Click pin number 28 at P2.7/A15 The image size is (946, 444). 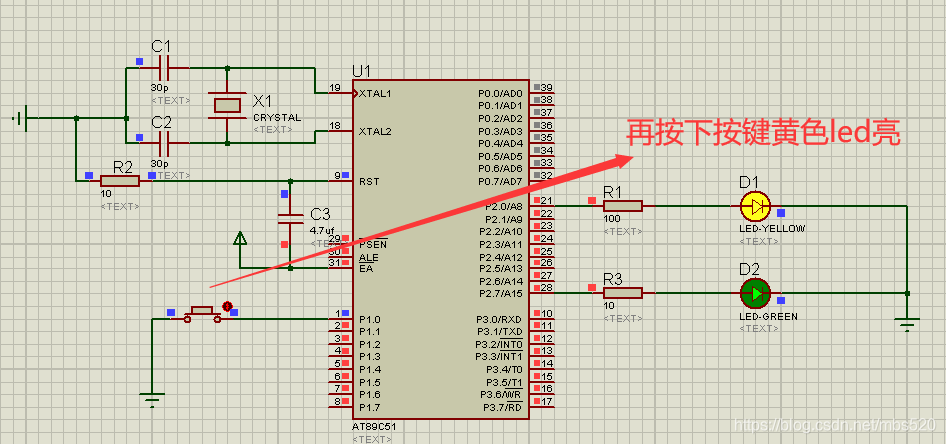coord(547,288)
